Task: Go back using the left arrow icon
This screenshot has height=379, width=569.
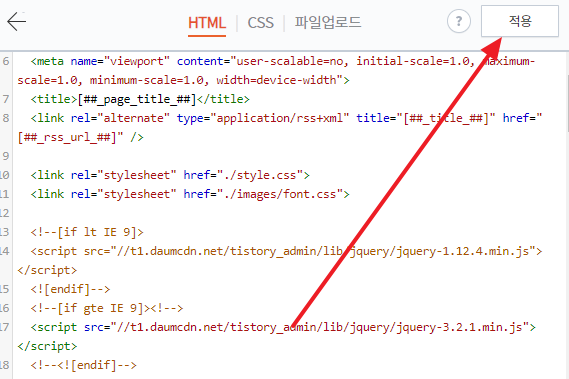Action: point(16,21)
